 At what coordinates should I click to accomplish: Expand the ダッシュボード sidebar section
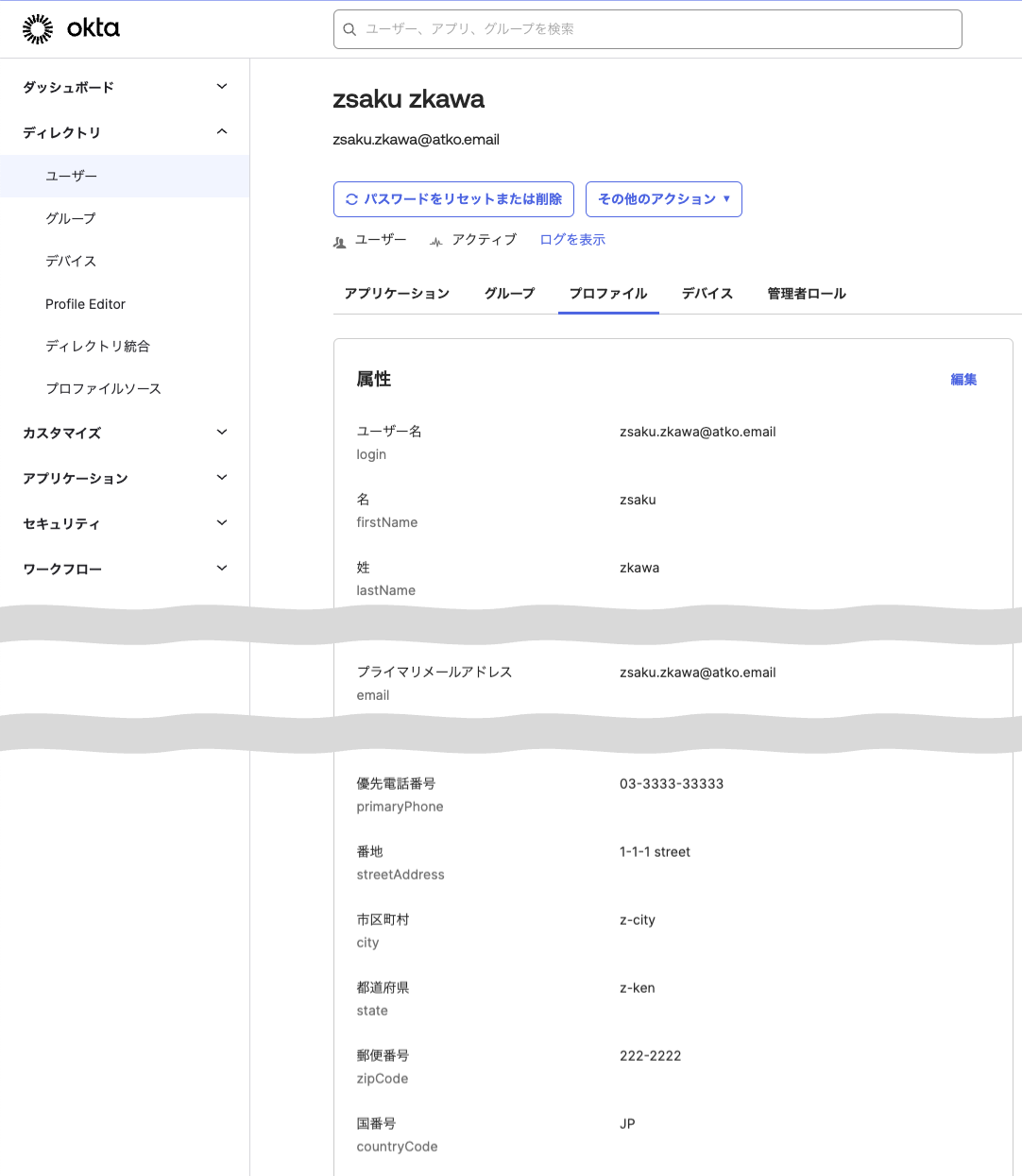pos(222,87)
